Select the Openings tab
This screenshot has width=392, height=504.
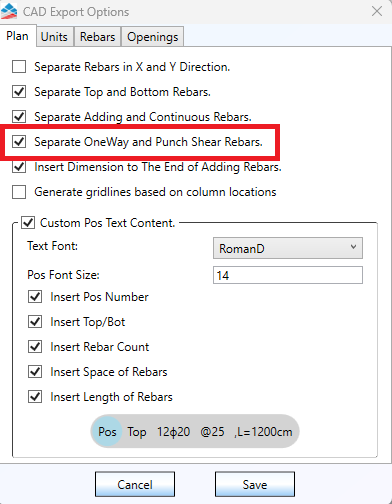153,37
